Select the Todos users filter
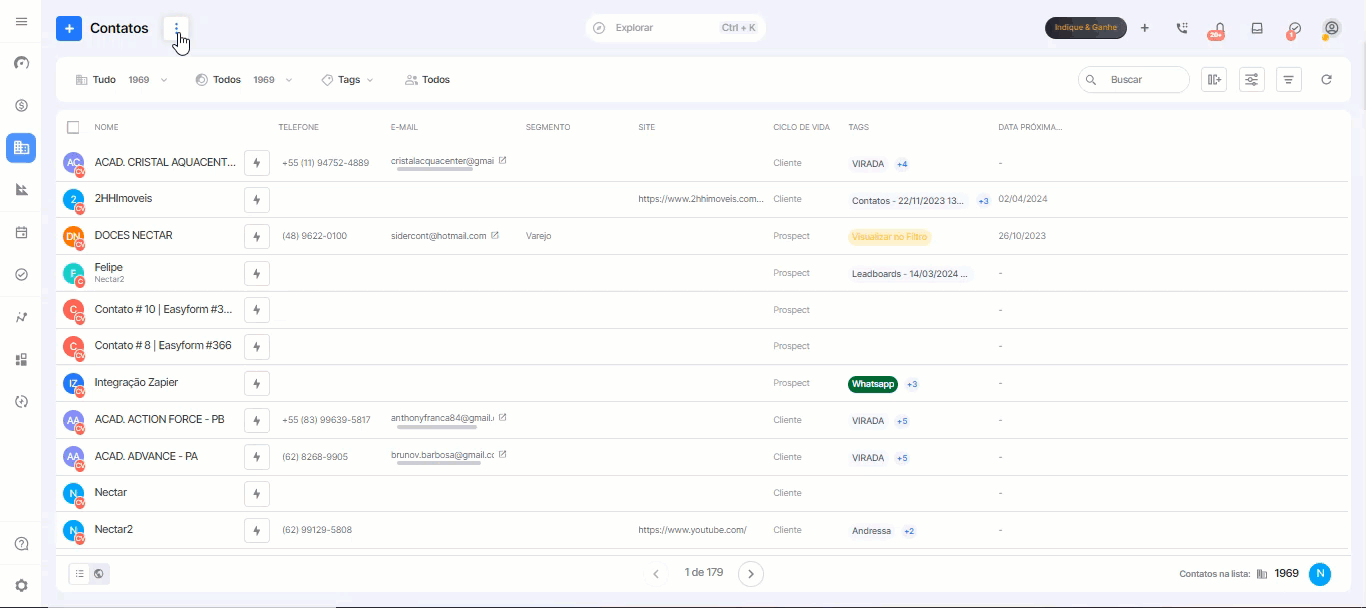This screenshot has width=1366, height=608. click(x=427, y=79)
